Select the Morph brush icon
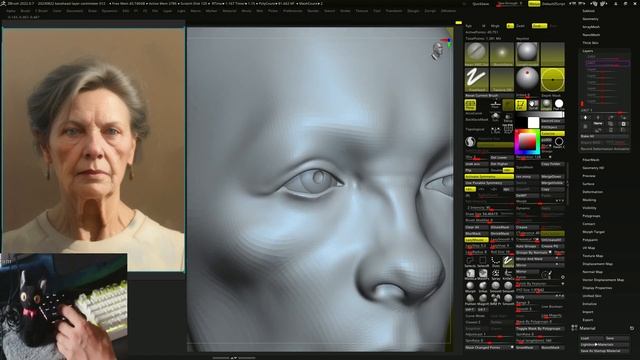Image resolution: width=640 pixels, height=360 pixels. point(470,287)
